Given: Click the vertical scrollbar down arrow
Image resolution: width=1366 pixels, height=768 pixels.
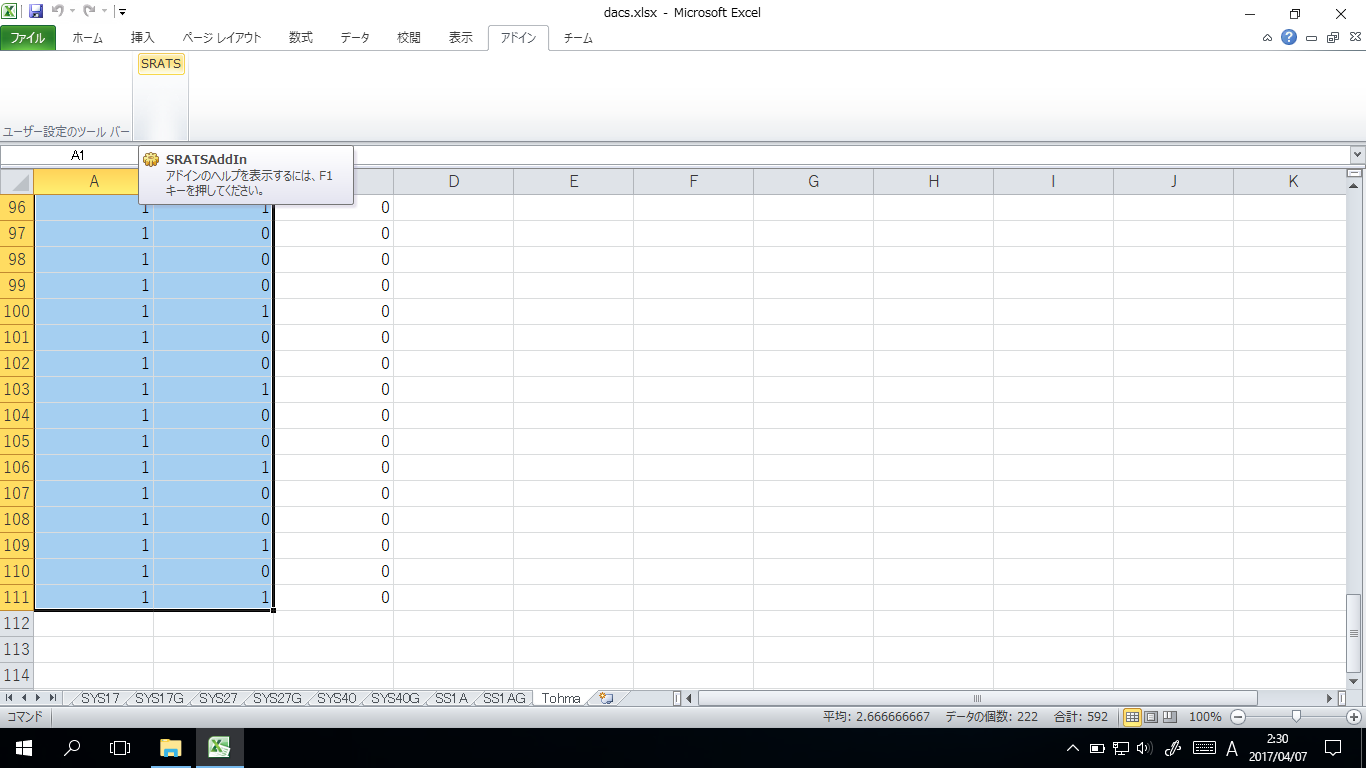Looking at the screenshot, I should pyautogui.click(x=1355, y=681).
